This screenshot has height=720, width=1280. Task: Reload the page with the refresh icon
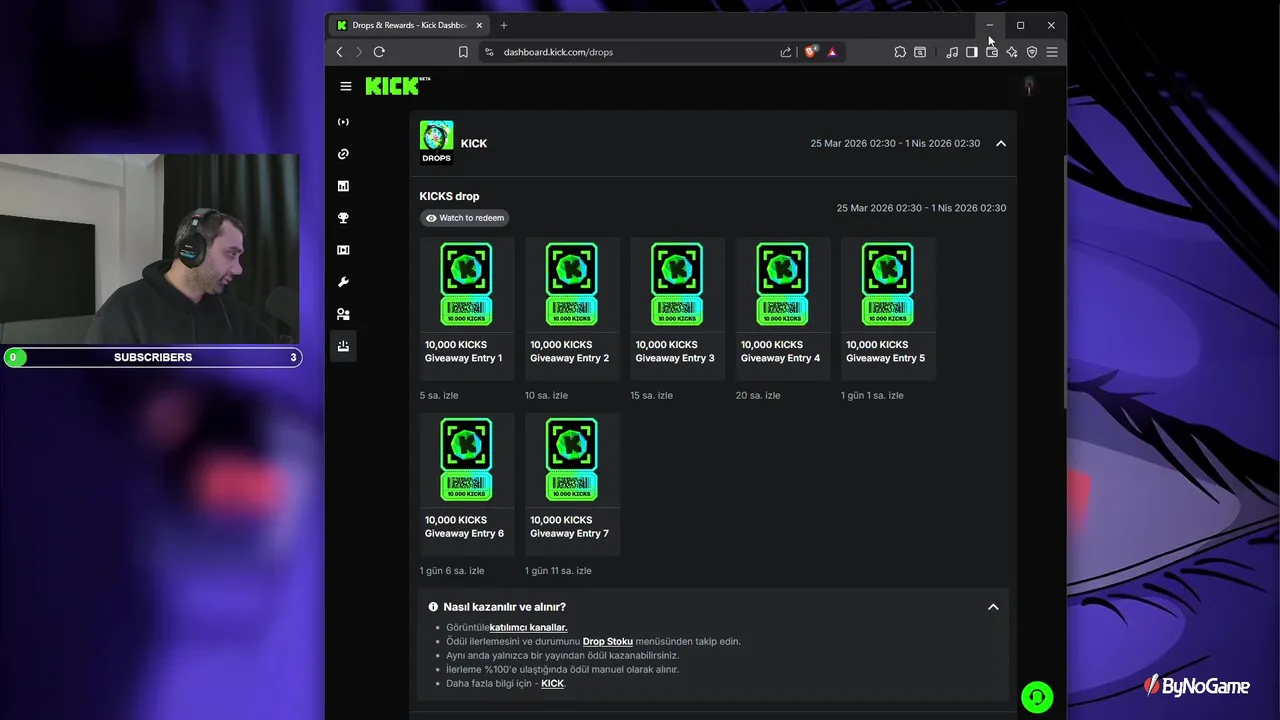pyautogui.click(x=379, y=52)
